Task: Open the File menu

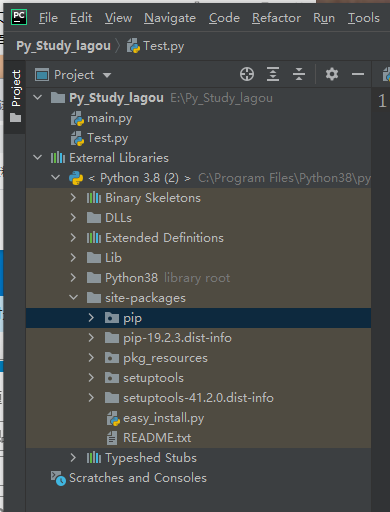Action: pyautogui.click(x=48, y=18)
